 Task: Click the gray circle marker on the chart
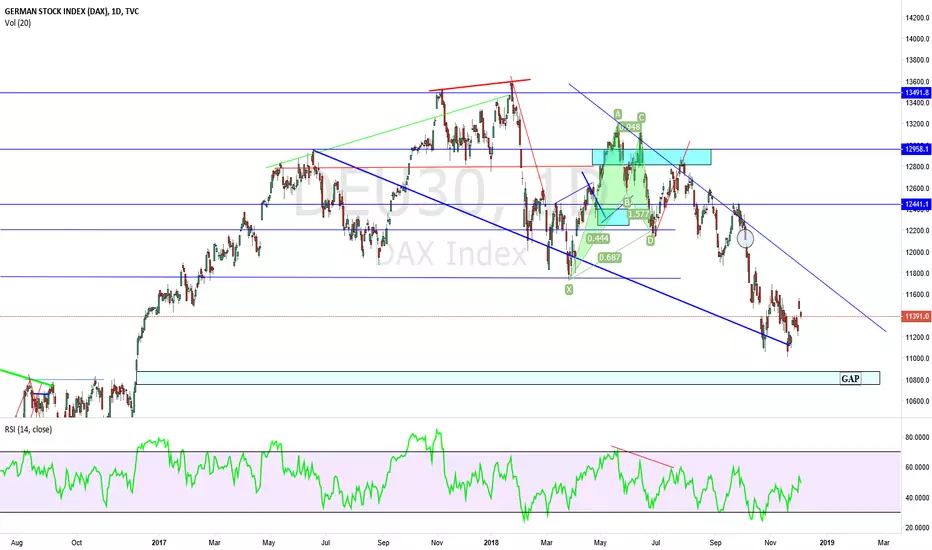click(x=745, y=239)
